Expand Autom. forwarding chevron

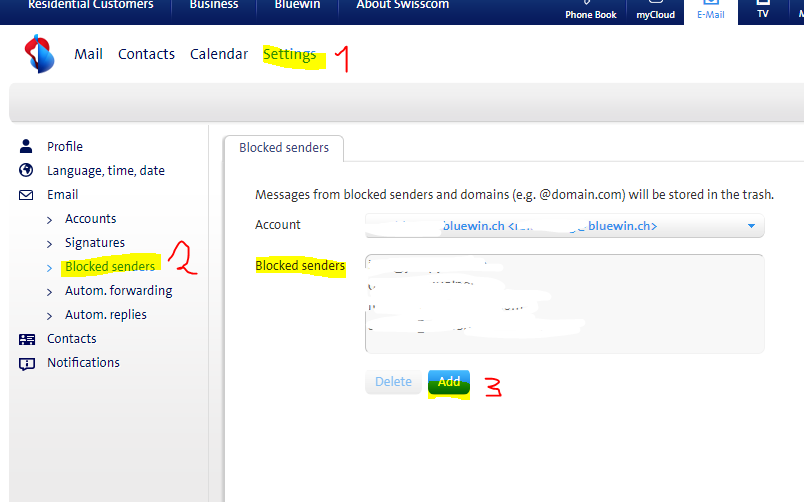click(50, 291)
